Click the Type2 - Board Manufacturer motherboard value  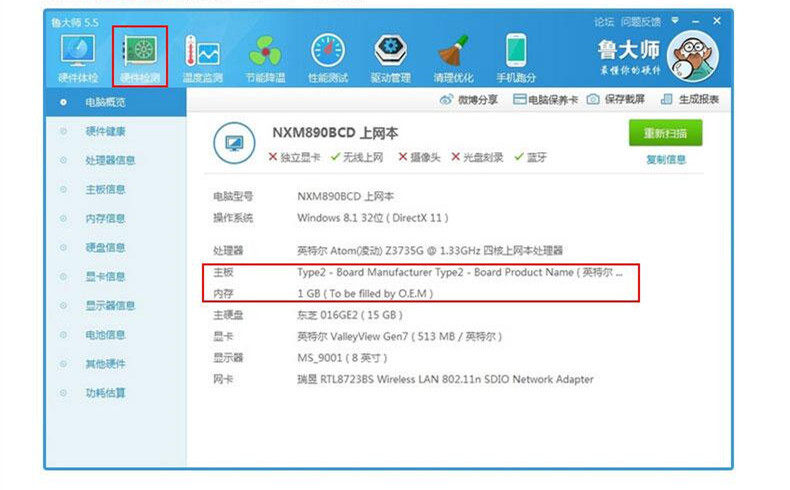coord(460,272)
